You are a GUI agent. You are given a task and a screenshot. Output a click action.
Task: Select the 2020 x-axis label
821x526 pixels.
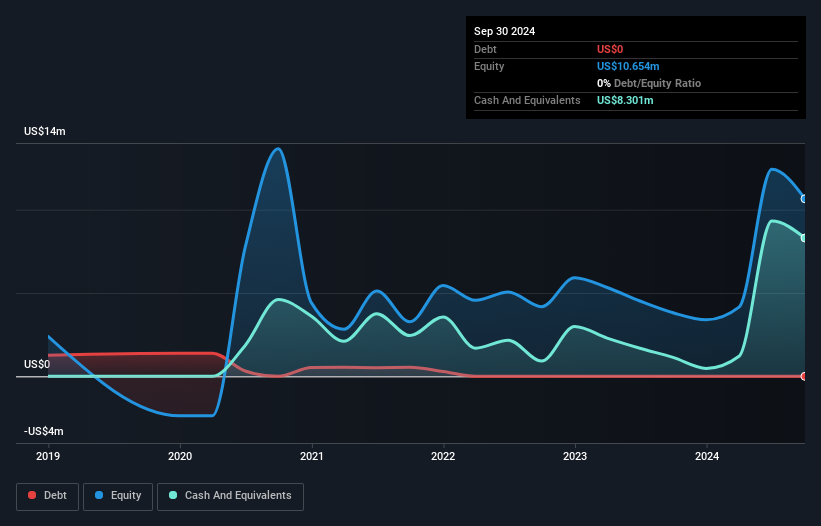[x=180, y=456]
